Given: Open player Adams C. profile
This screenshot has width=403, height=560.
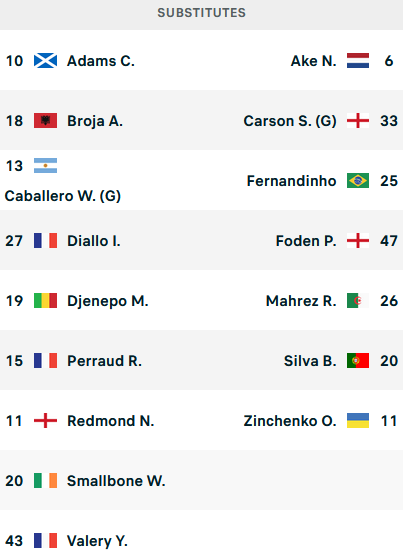Looking at the screenshot, I should 101,61.
